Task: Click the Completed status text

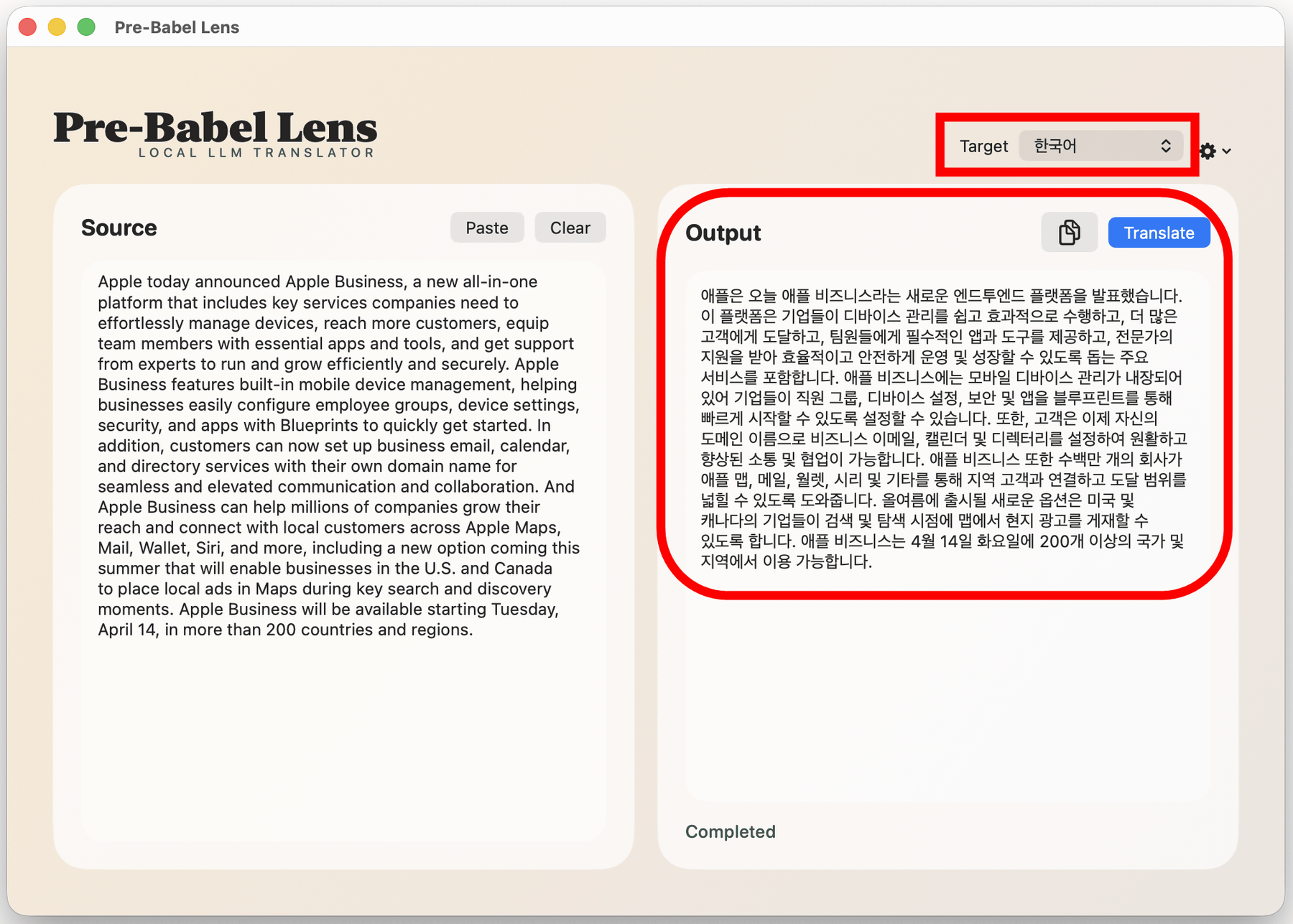Action: pyautogui.click(x=731, y=831)
